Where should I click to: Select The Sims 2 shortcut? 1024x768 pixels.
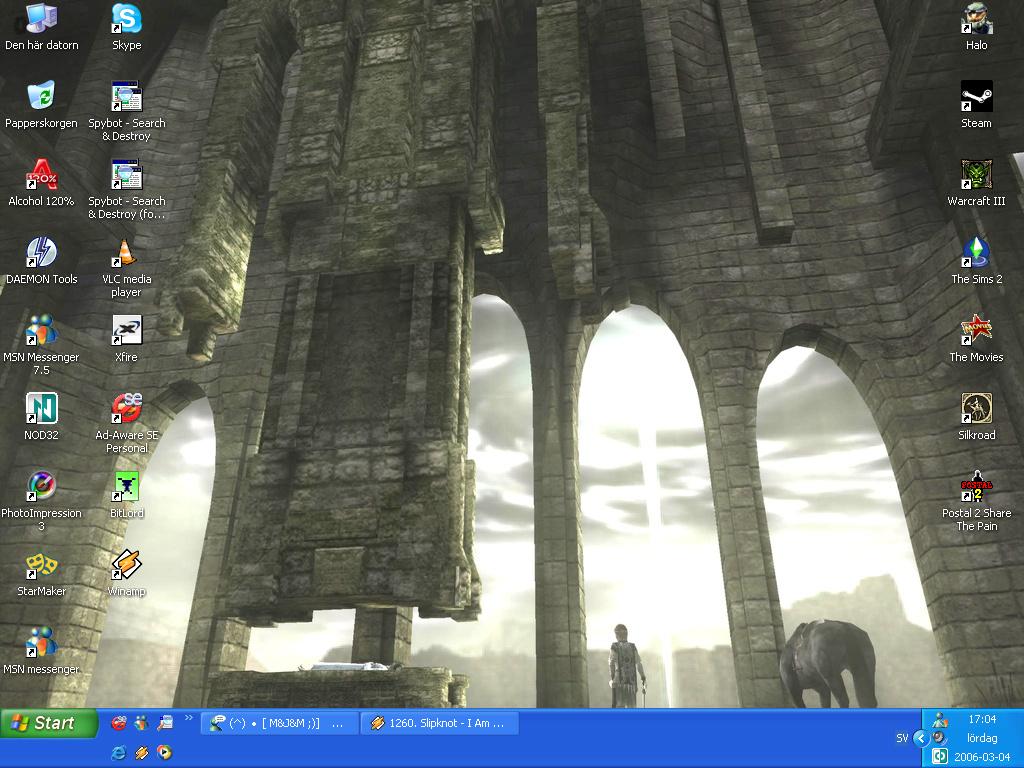click(x=976, y=261)
